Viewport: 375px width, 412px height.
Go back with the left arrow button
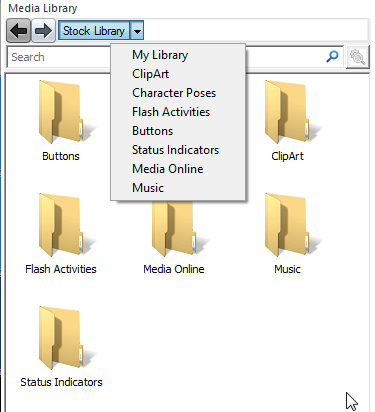(19, 31)
